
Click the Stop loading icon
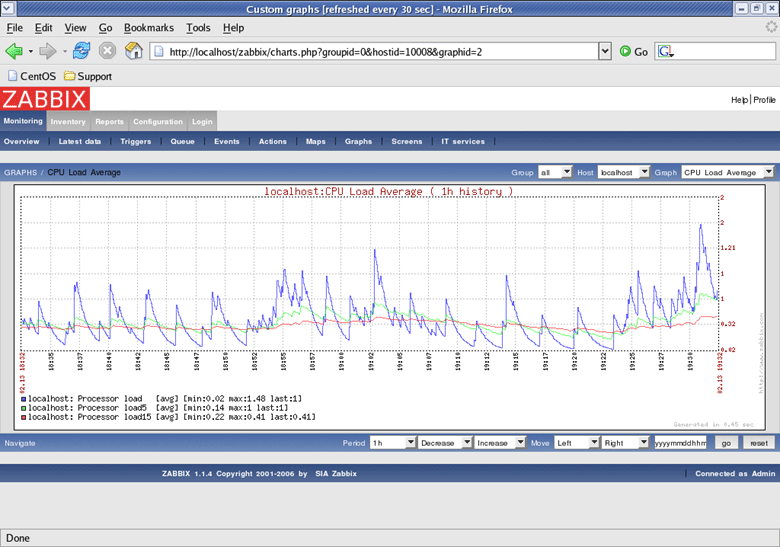click(x=107, y=51)
